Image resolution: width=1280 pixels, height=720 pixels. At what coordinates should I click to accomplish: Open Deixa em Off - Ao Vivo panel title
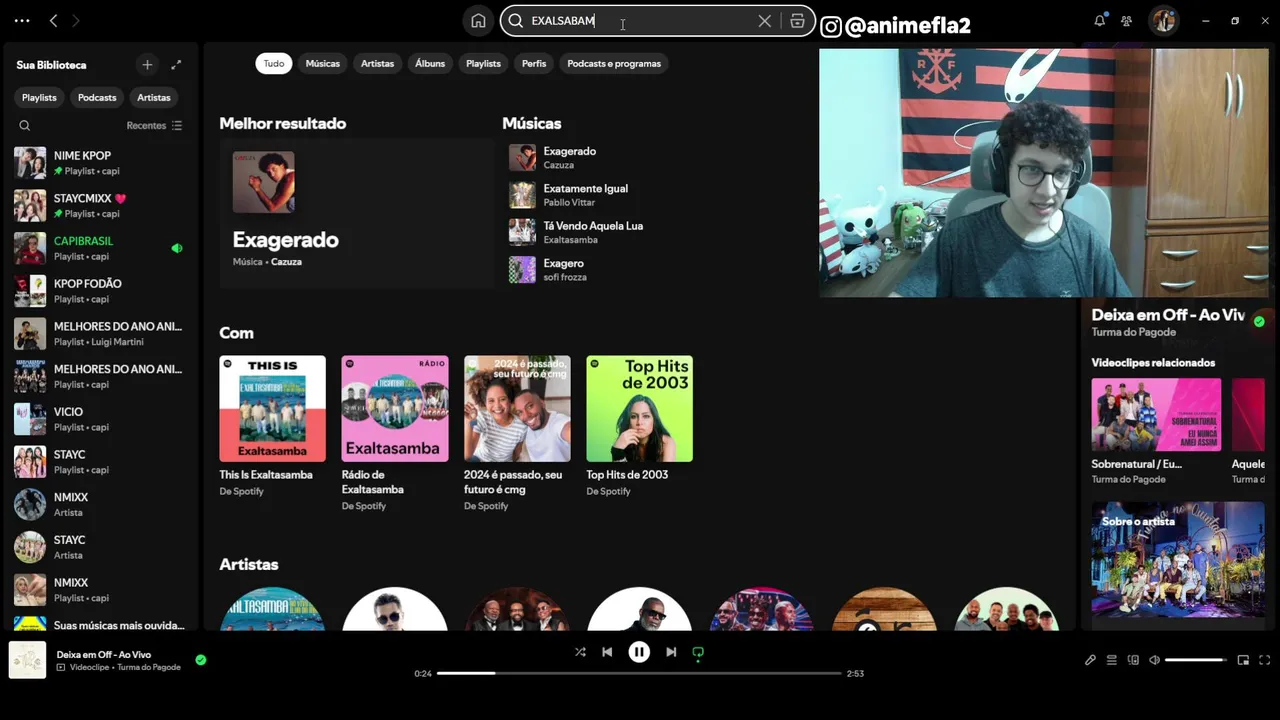tap(1168, 315)
